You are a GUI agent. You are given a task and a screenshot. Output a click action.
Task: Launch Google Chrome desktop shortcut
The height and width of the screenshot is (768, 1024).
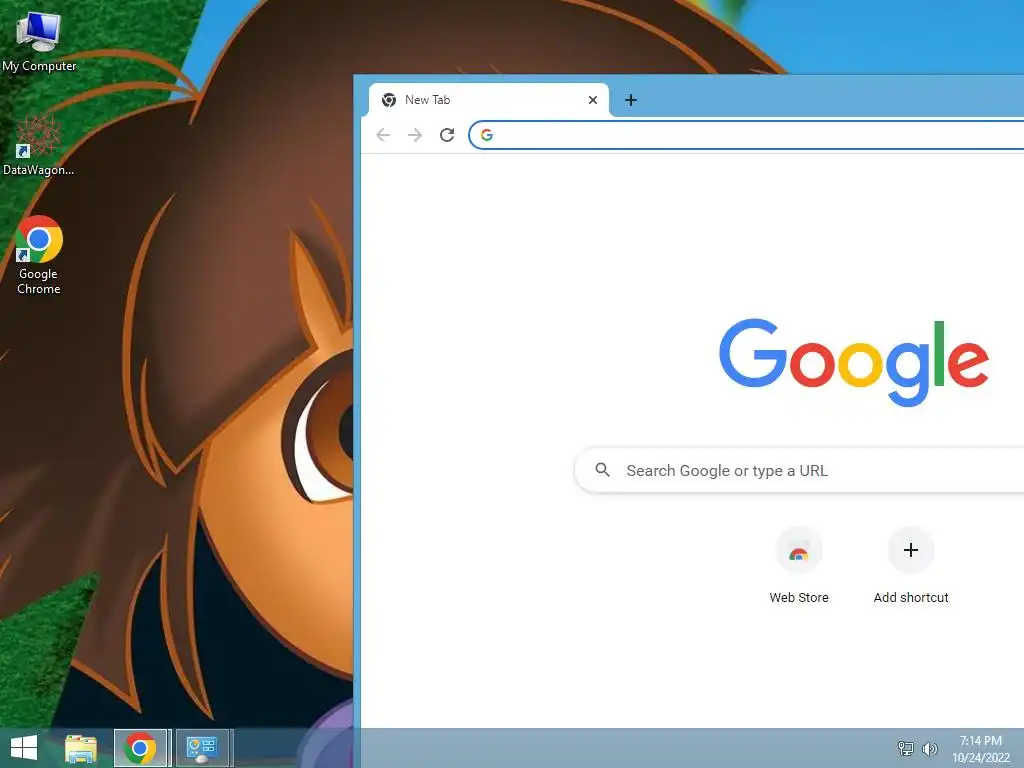pyautogui.click(x=39, y=255)
